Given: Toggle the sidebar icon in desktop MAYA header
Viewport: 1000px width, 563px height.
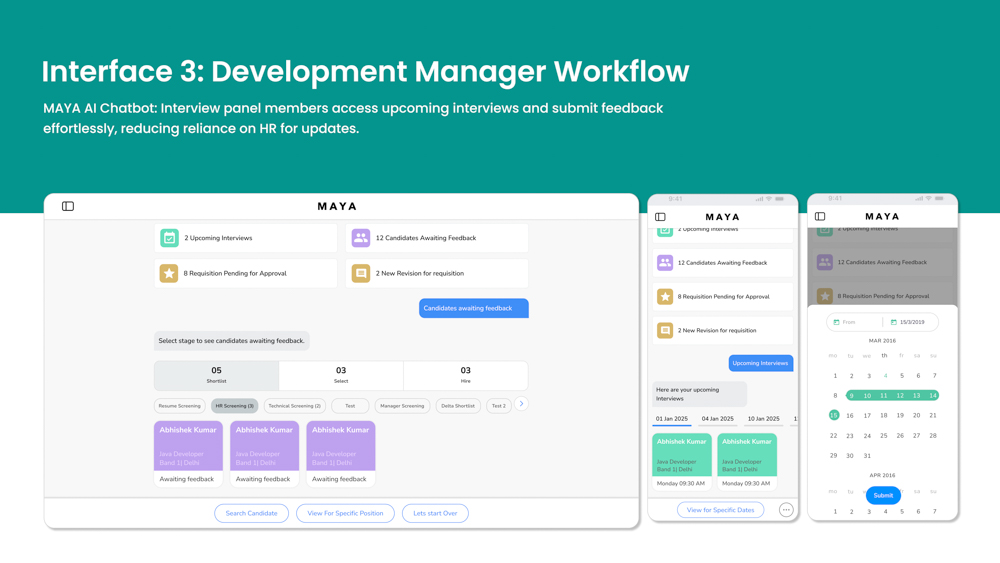Looking at the screenshot, I should coord(68,206).
